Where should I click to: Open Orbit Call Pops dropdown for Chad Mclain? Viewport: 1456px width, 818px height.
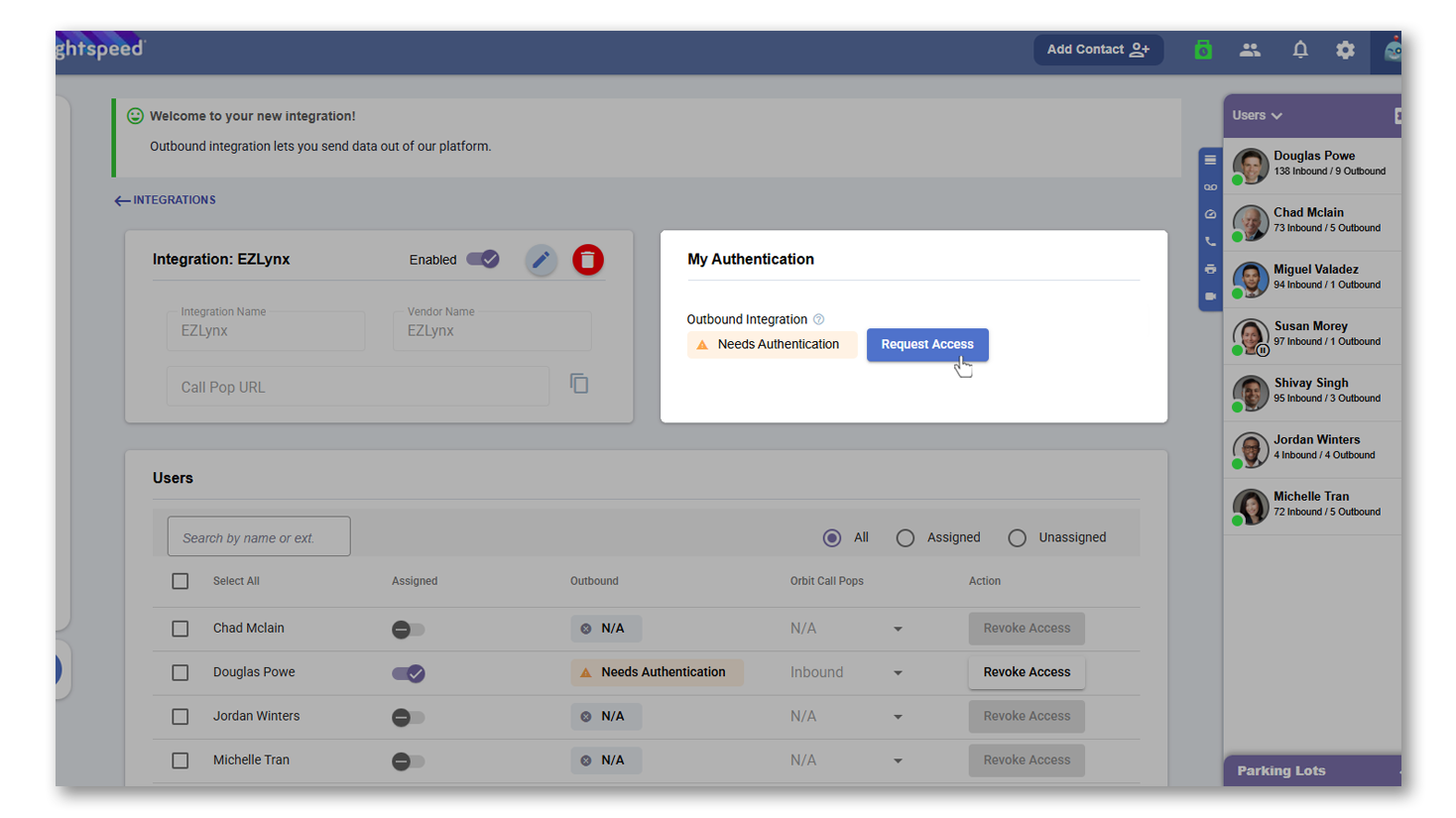(846, 629)
